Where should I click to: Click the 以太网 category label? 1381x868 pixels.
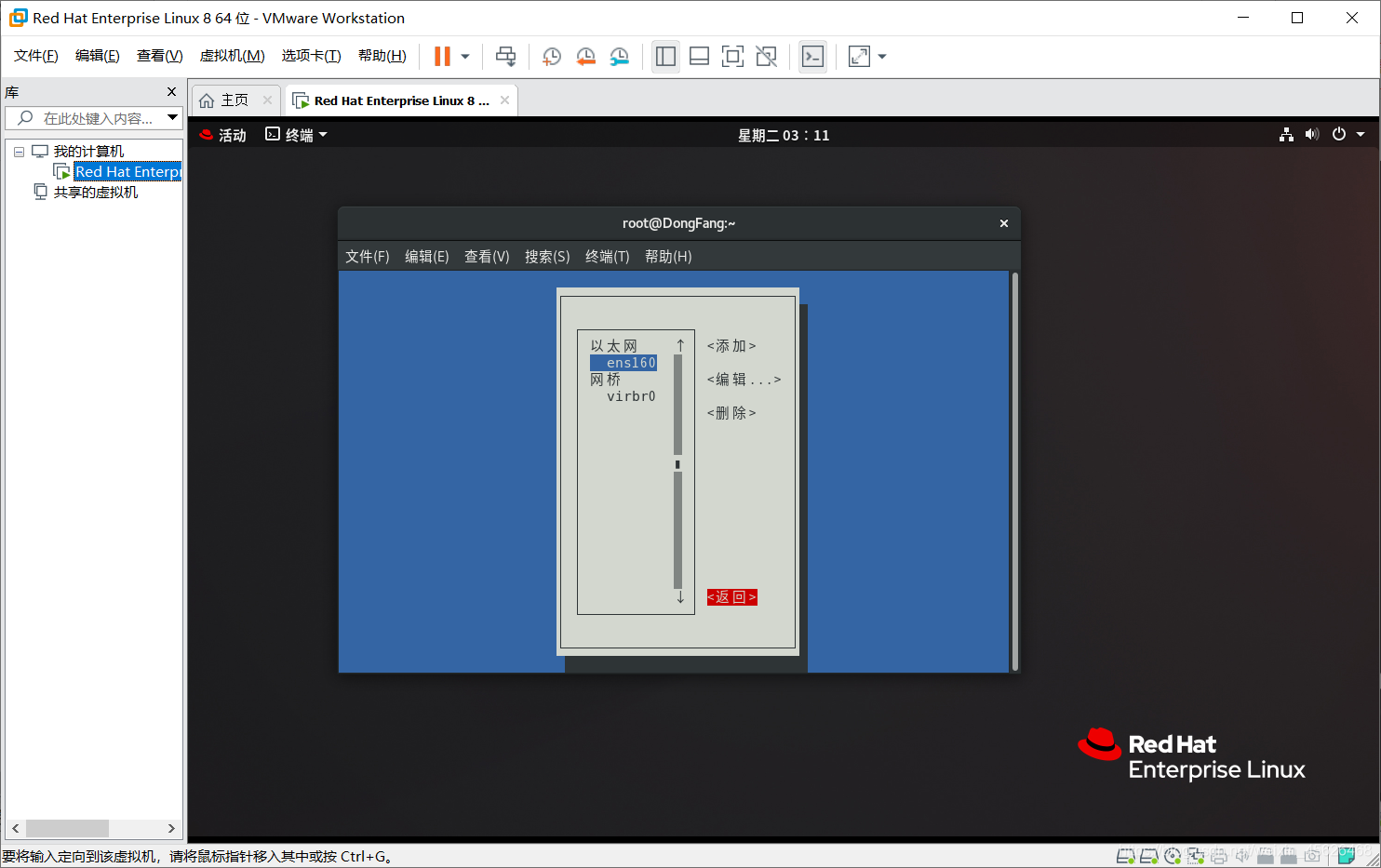(x=614, y=346)
